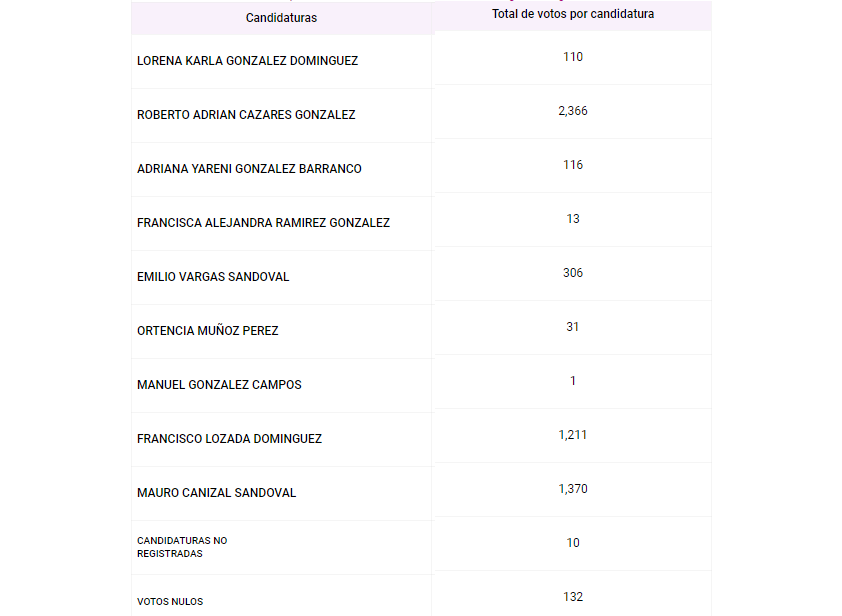Select candidate ROBERTO ADRIAN CAZARES GONZALEZ
Viewport: 842px width, 616px height.
pos(246,115)
